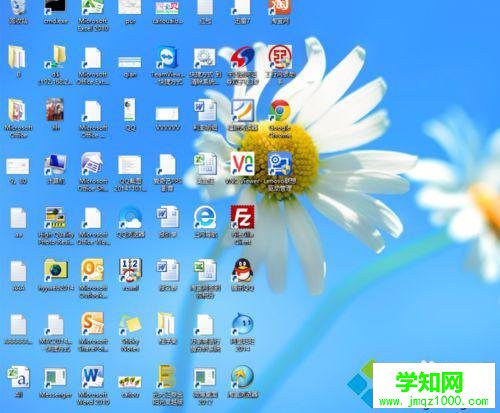Screen dimensions: 500x413
Task: Open Microsoft Outlook shortcut
Action: (x=92, y=270)
